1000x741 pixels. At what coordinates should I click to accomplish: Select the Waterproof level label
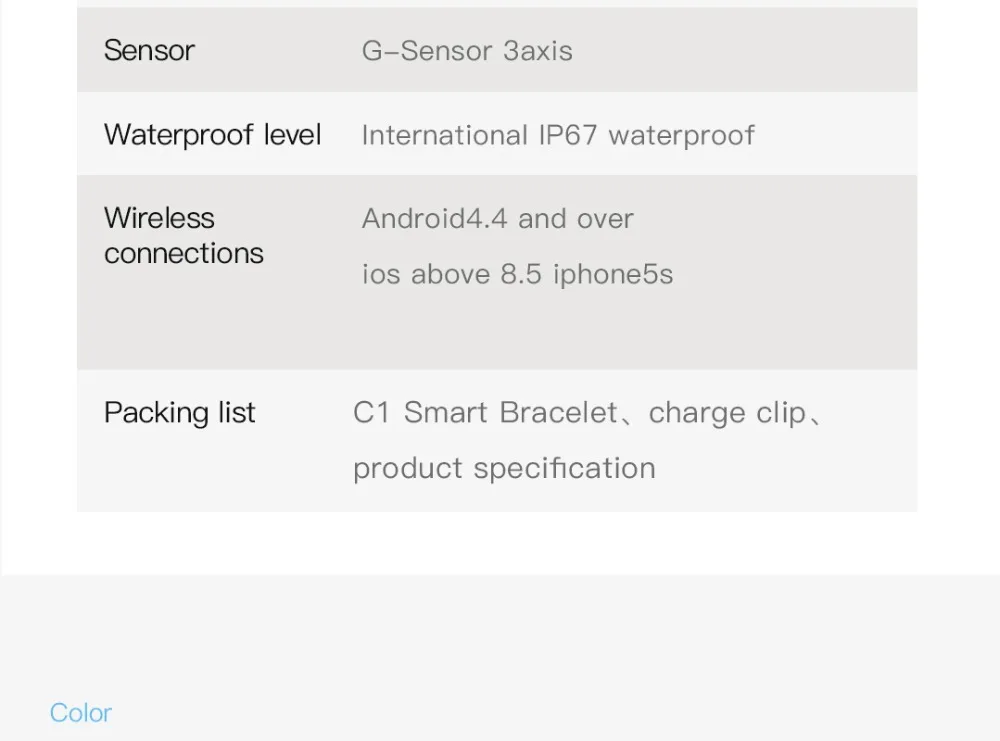tap(212, 135)
